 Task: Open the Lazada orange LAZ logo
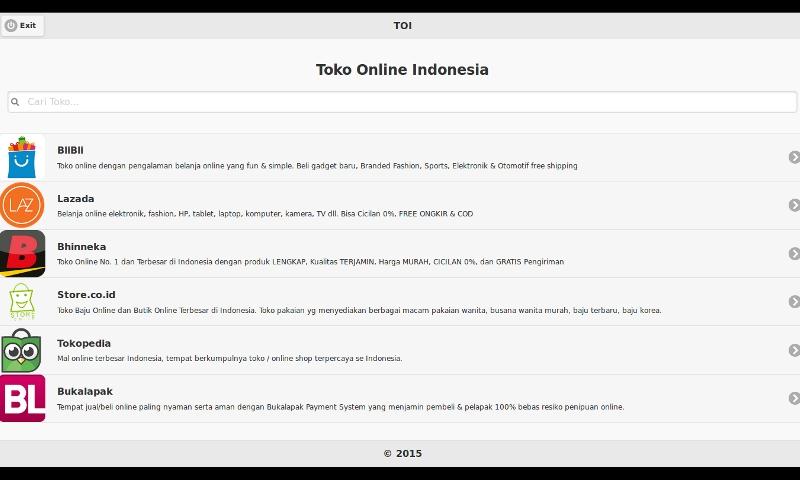click(22, 205)
